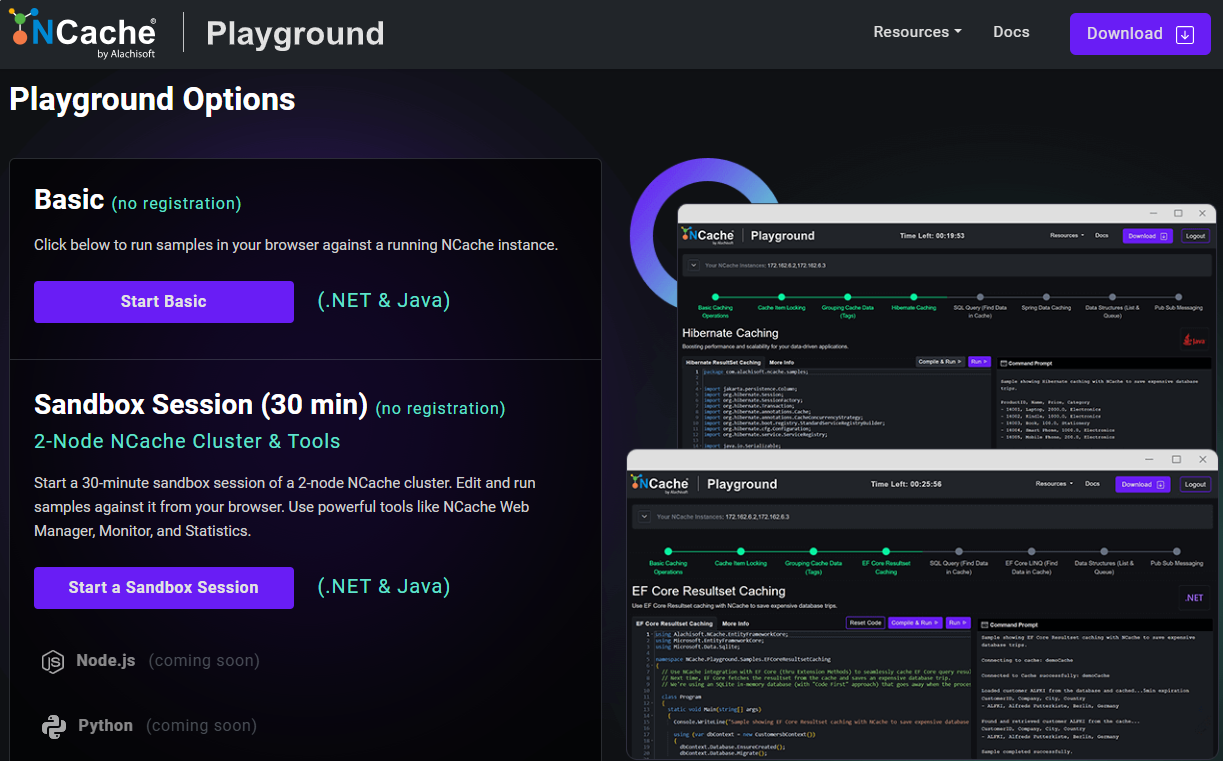Viewport: 1223px width, 761px height.
Task: Expand NCache Instances chevron in EF Core screenshot
Action: (645, 517)
